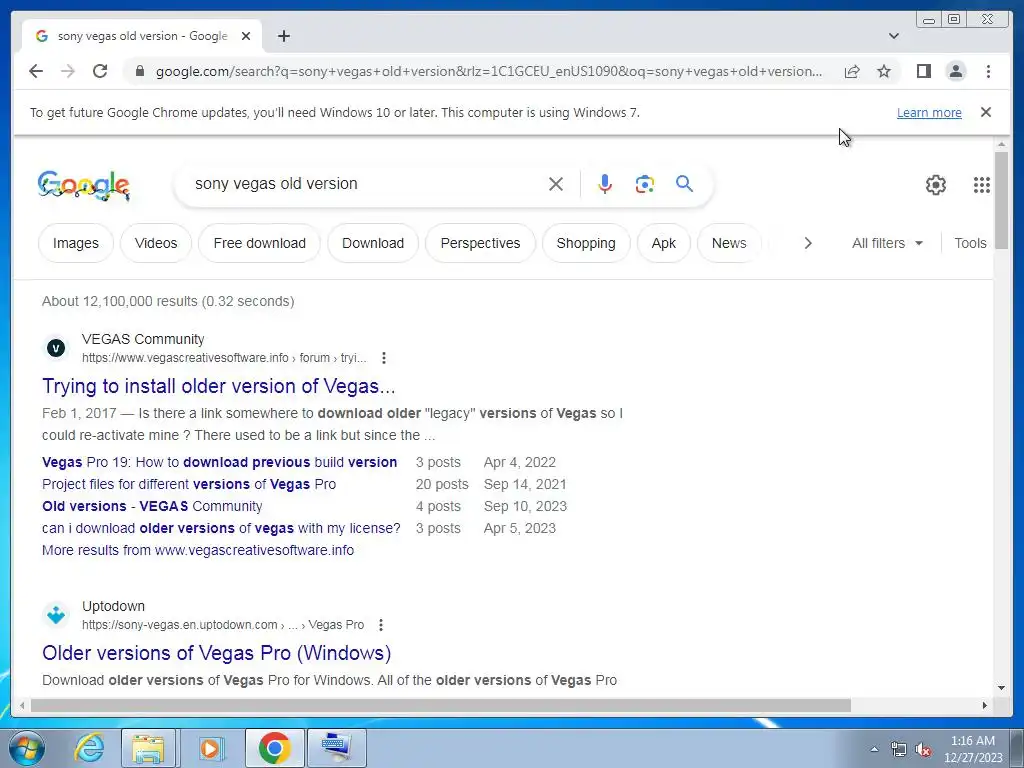The image size is (1024, 768).
Task: Open the VEGAS Community result options menu
Action: [x=384, y=358]
